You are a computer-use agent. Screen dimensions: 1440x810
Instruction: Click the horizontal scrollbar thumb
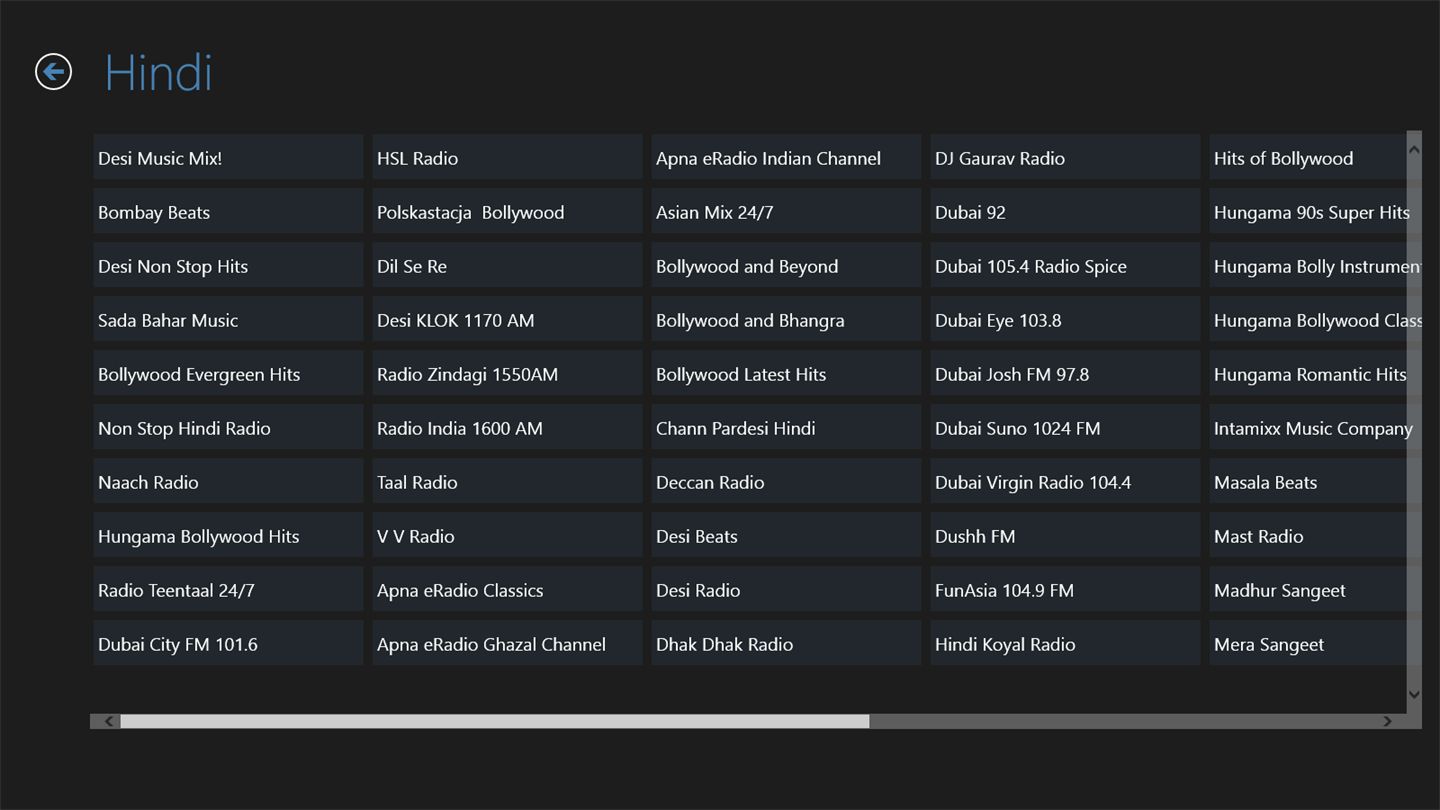495,721
